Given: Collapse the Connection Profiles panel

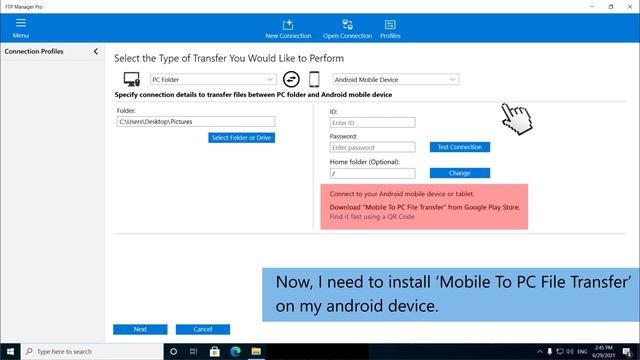Looking at the screenshot, I should tap(96, 51).
